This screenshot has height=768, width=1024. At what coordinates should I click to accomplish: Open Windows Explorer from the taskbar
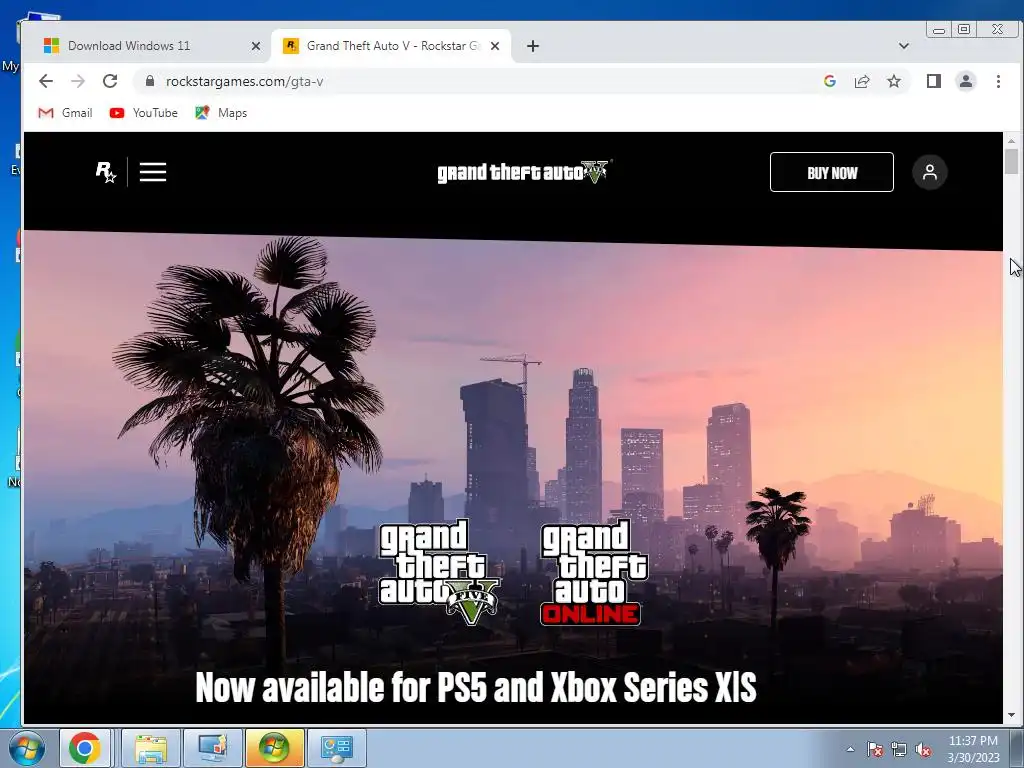click(150, 748)
